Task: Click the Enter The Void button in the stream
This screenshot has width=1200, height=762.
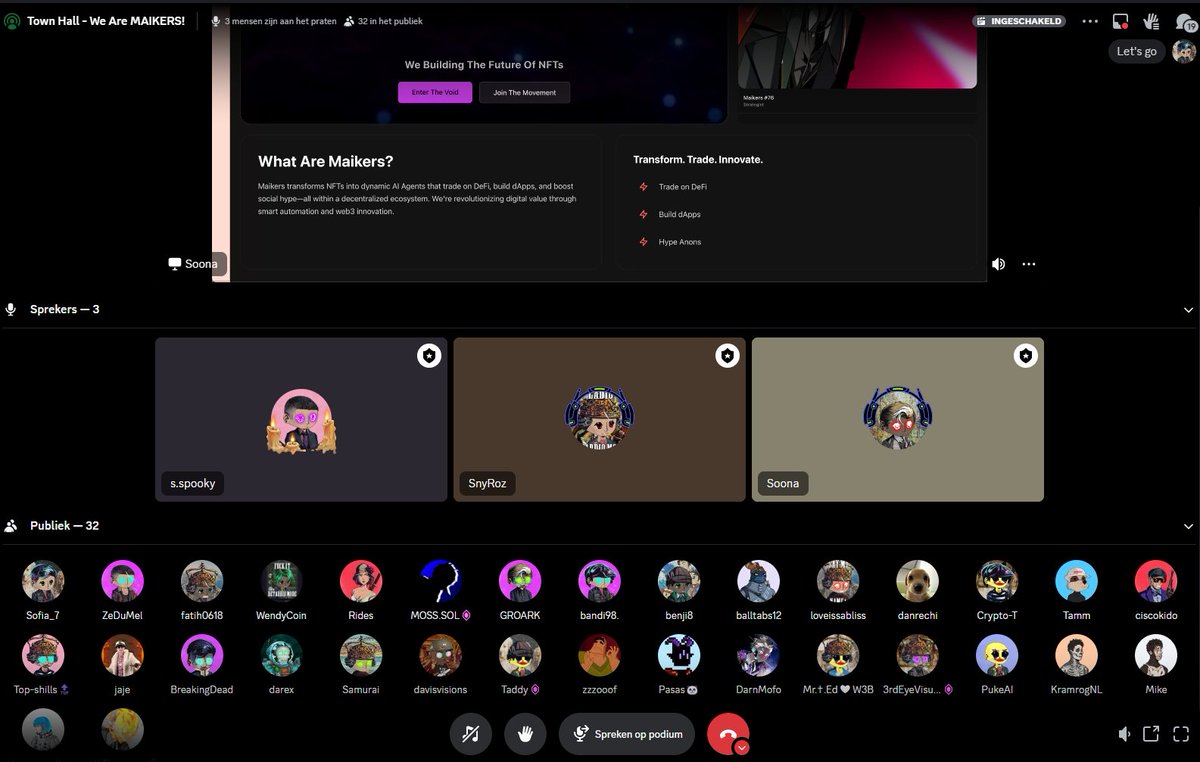Action: tap(435, 92)
